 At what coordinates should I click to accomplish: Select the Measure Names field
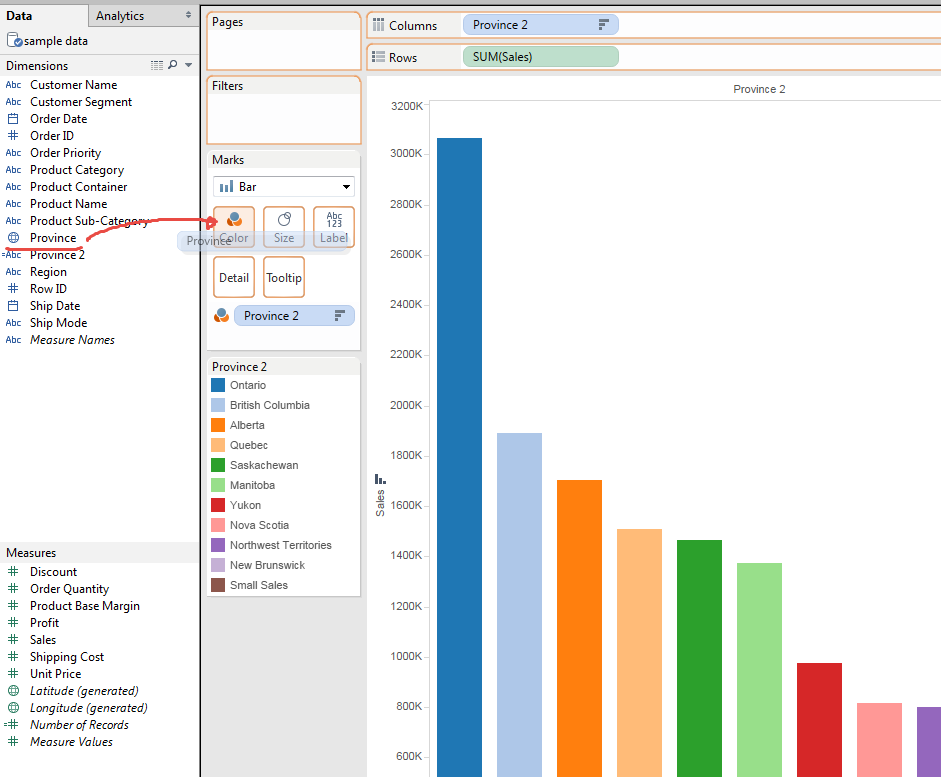72,340
